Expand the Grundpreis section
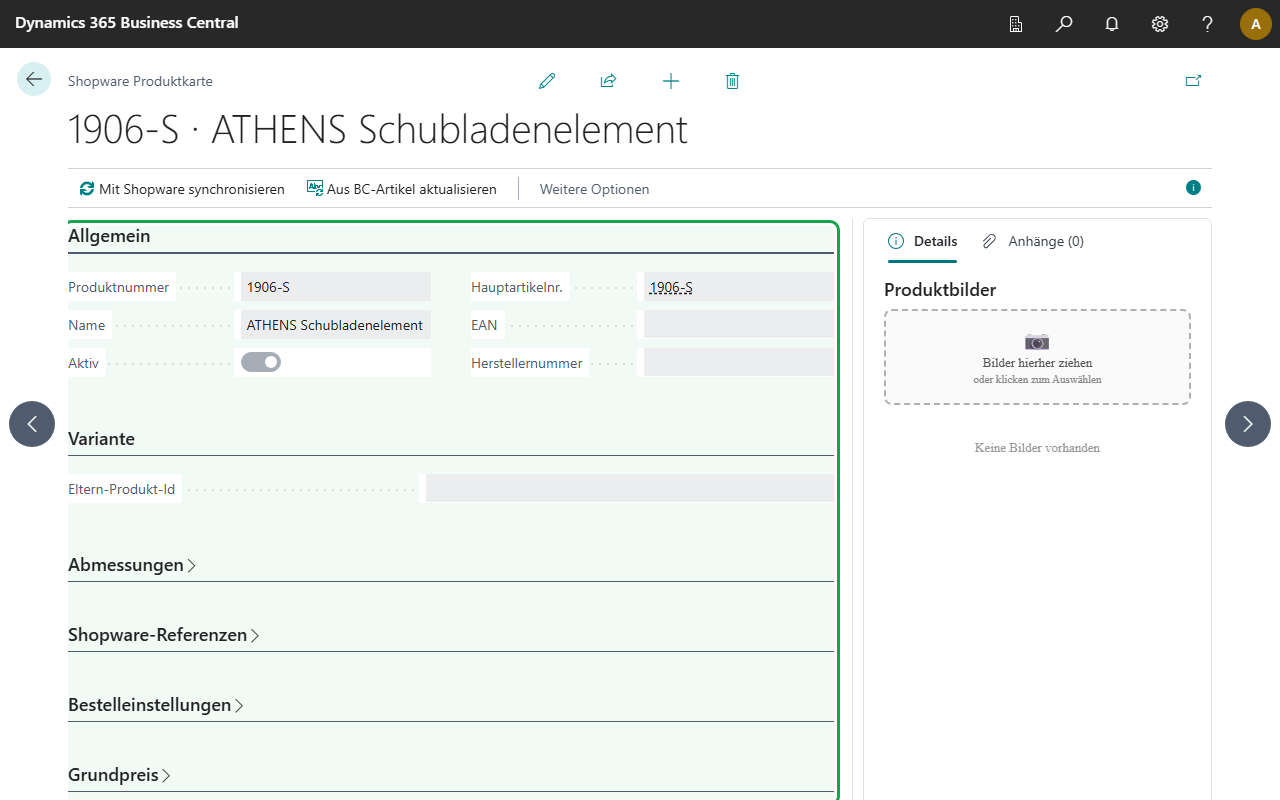 119,774
